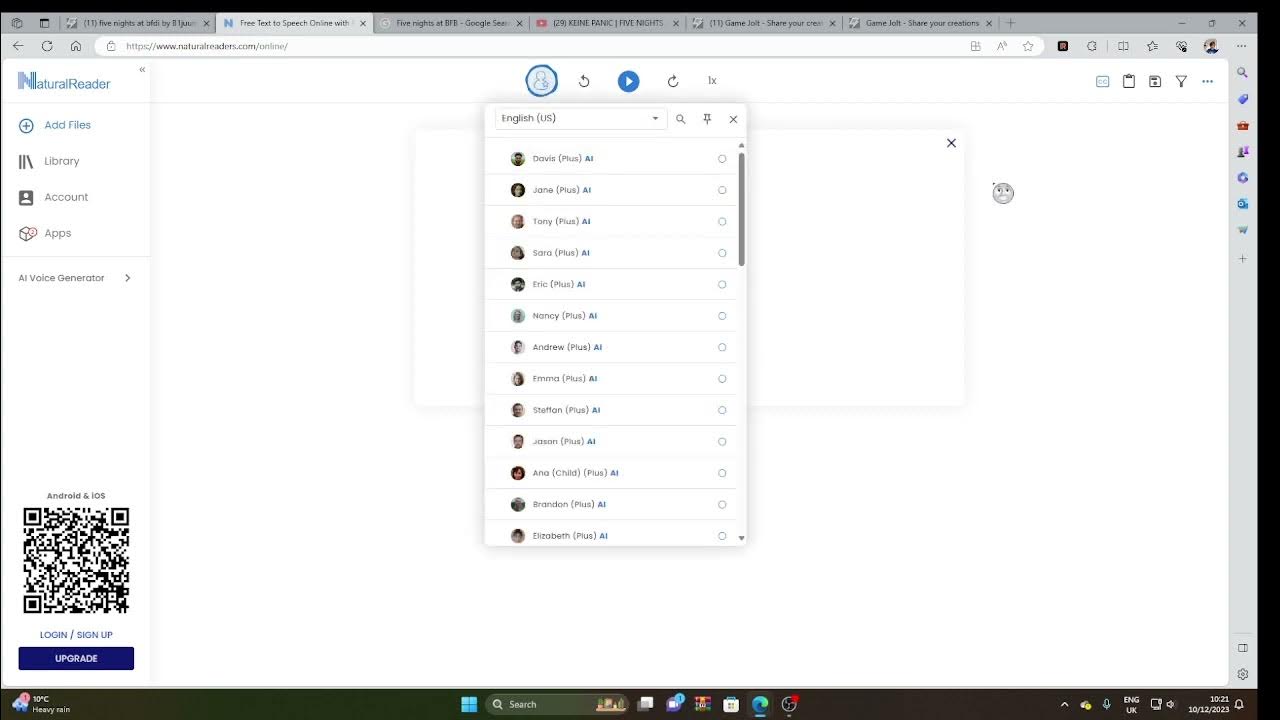Go to browser home page icon
The height and width of the screenshot is (720, 1280).
tap(76, 46)
